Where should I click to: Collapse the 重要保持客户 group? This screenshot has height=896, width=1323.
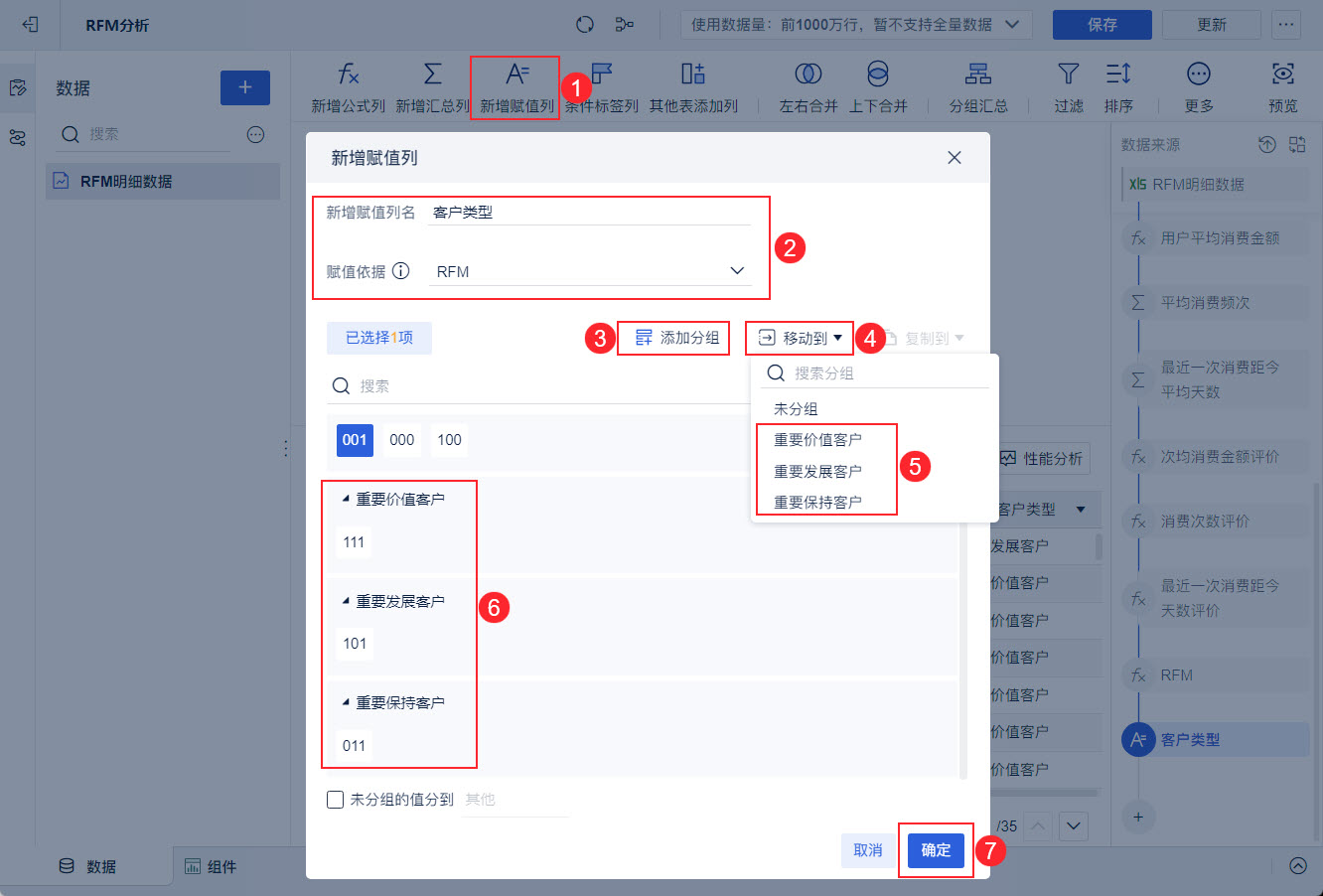tap(346, 702)
